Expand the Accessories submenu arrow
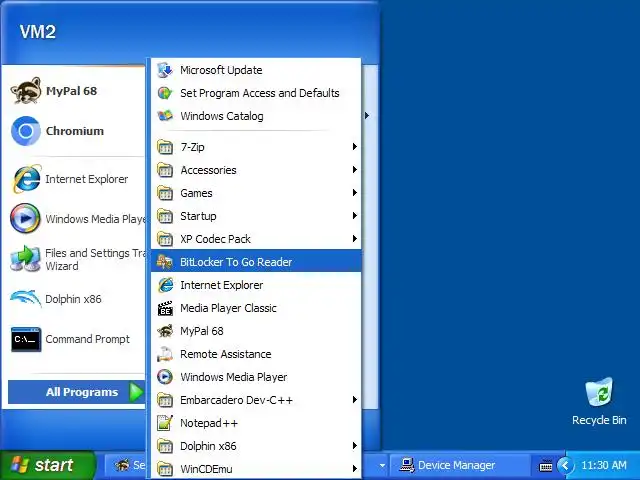The width and height of the screenshot is (640, 480). 355,169
